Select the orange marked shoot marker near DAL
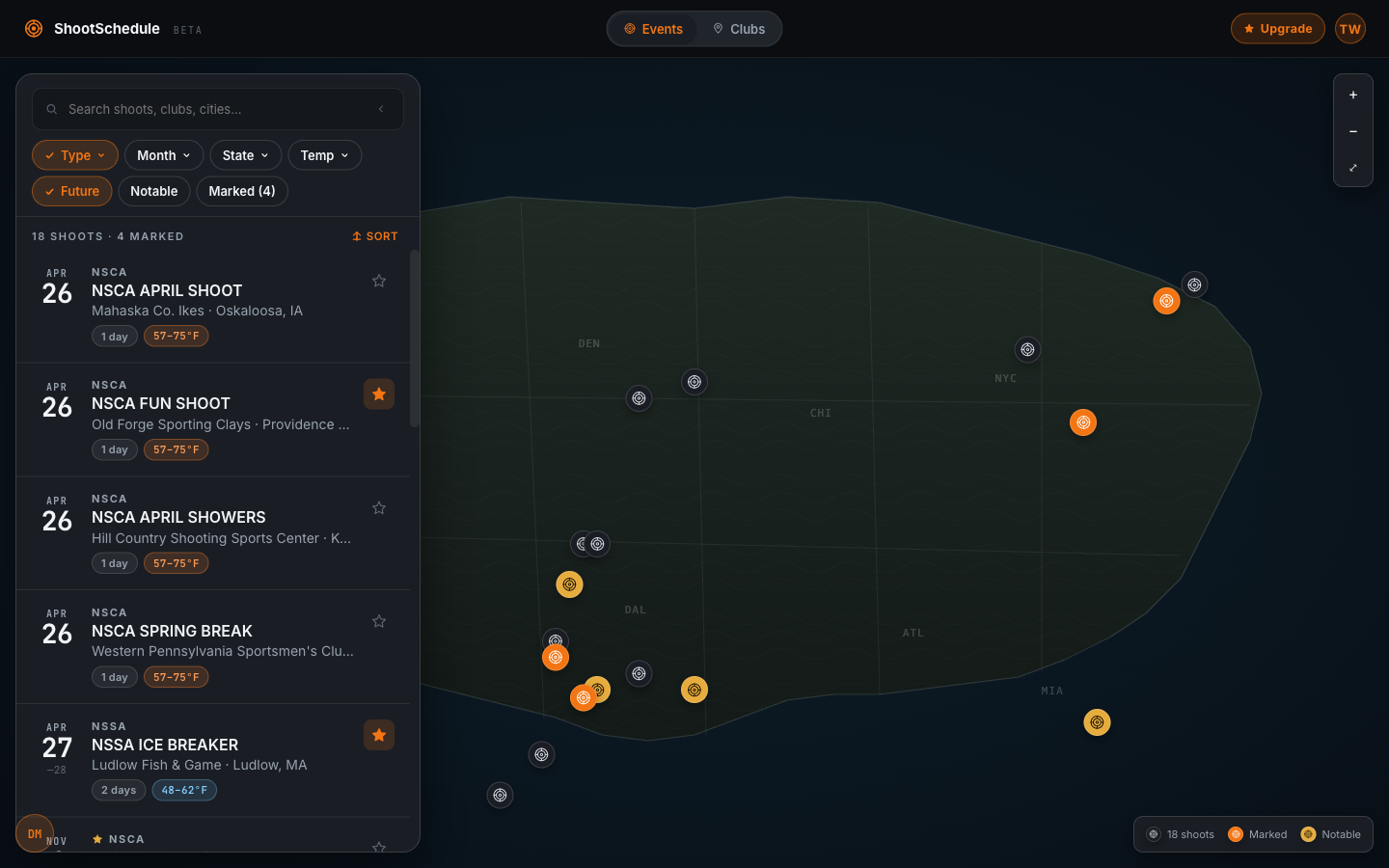 pyautogui.click(x=556, y=657)
